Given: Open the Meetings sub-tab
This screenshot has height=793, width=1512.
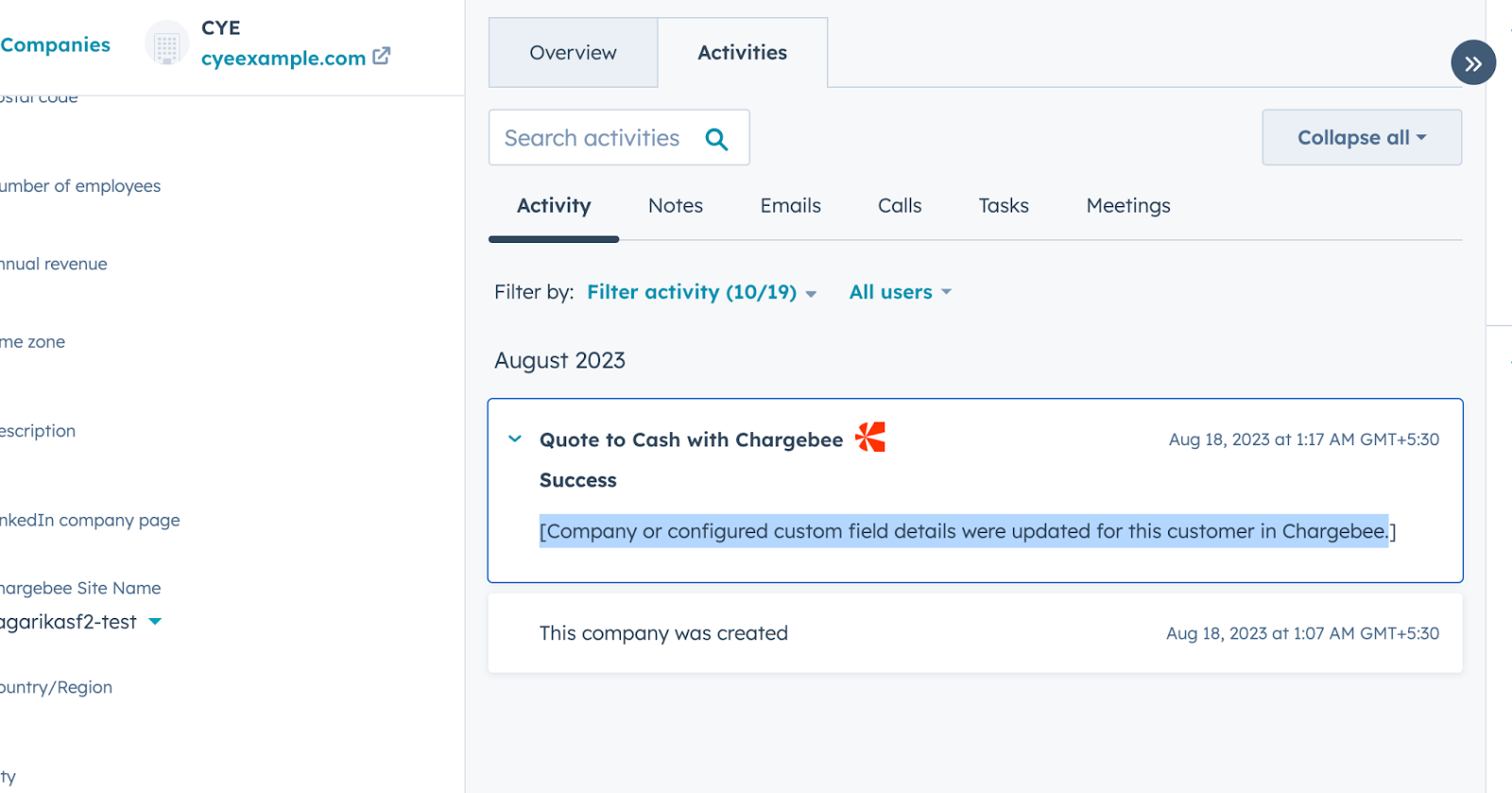Looking at the screenshot, I should coord(1127,205).
